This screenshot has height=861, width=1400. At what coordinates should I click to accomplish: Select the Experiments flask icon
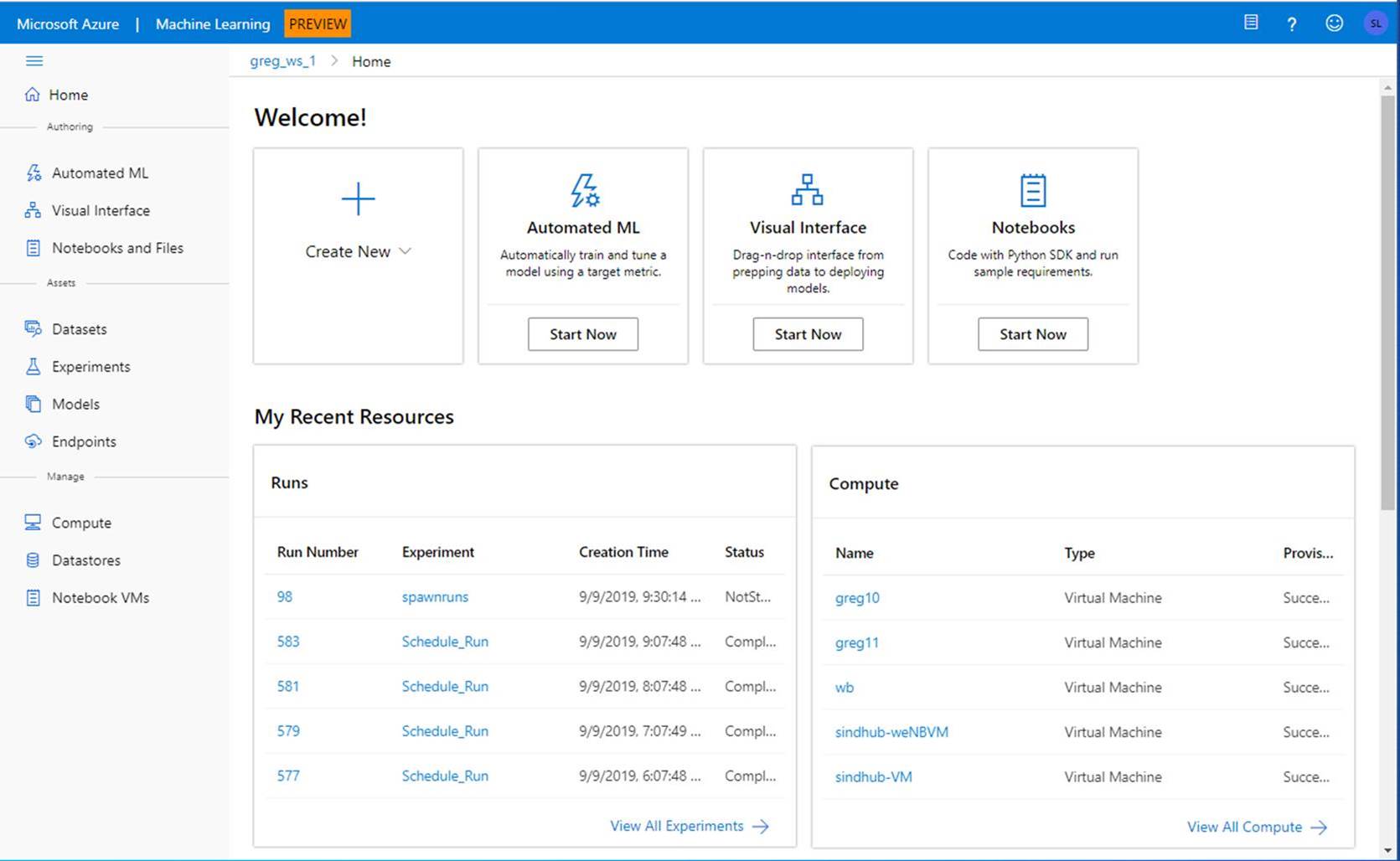[34, 366]
